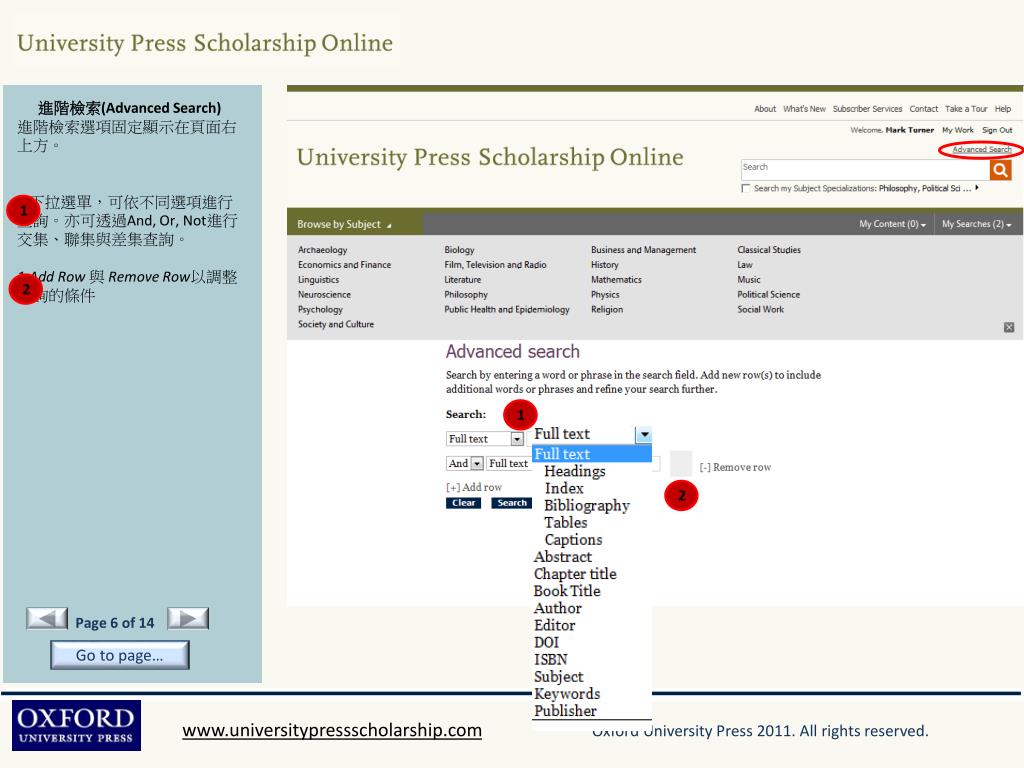The image size is (1024, 768).
Task: Choose Editor option in list
Action: 554,626
